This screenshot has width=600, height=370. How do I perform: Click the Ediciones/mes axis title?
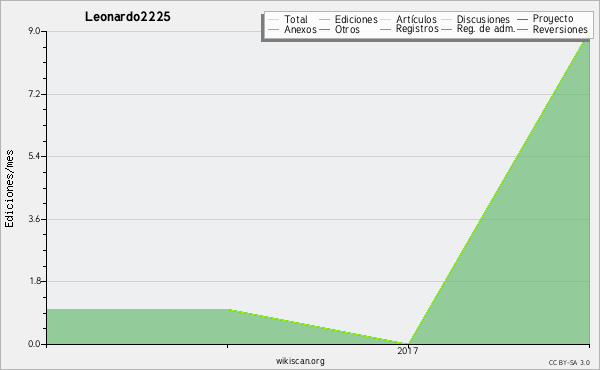point(9,189)
